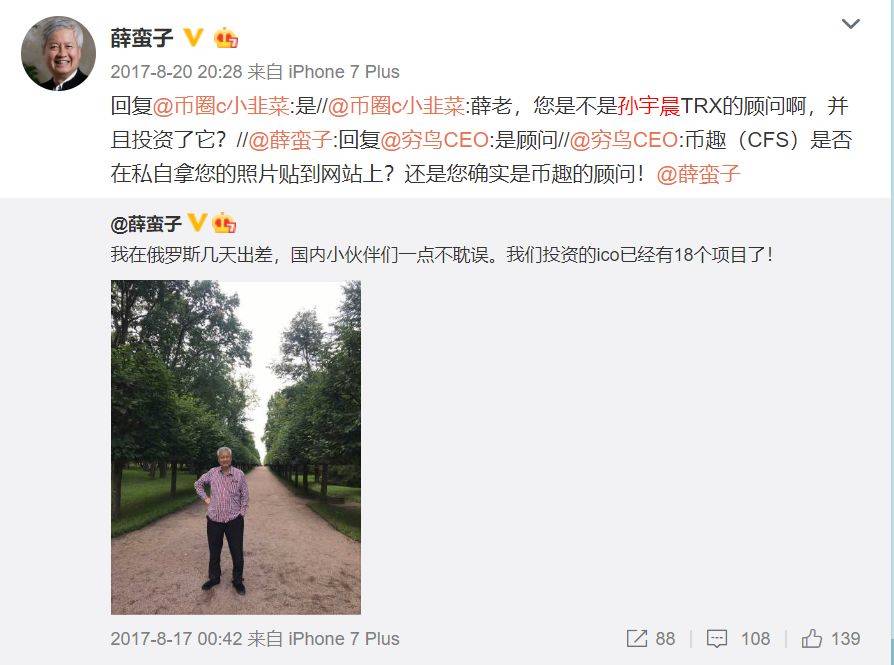
Task: Follow the first @币圈c小韭菜 mention link
Action: [221, 106]
